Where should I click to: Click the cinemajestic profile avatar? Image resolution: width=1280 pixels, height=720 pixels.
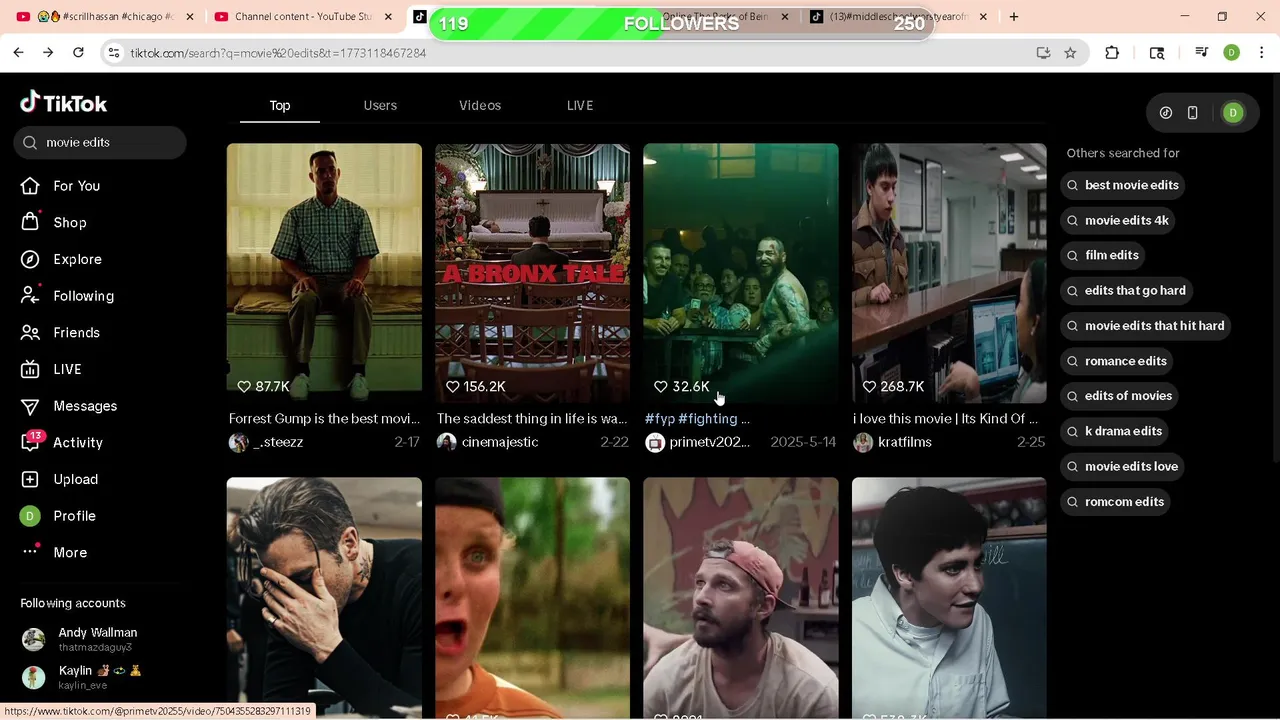[x=447, y=442]
